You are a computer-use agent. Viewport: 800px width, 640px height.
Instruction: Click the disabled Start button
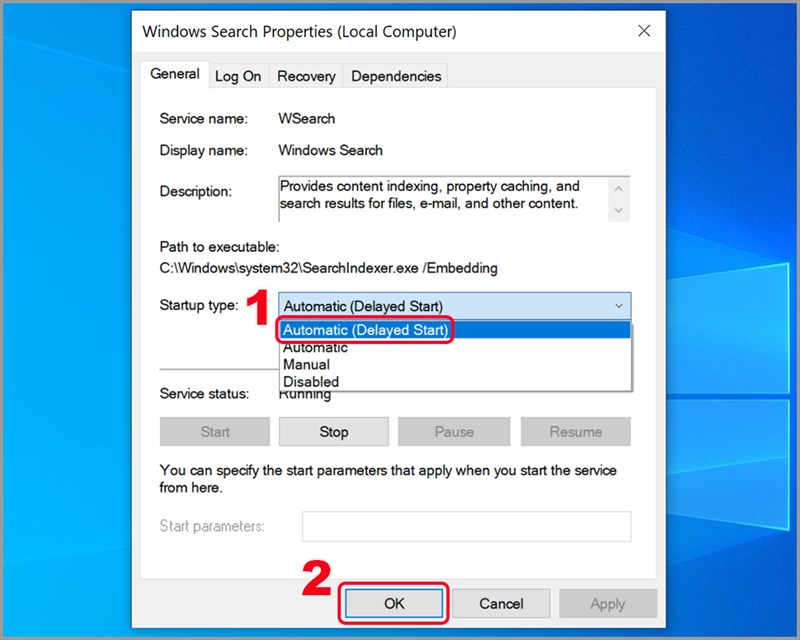214,431
